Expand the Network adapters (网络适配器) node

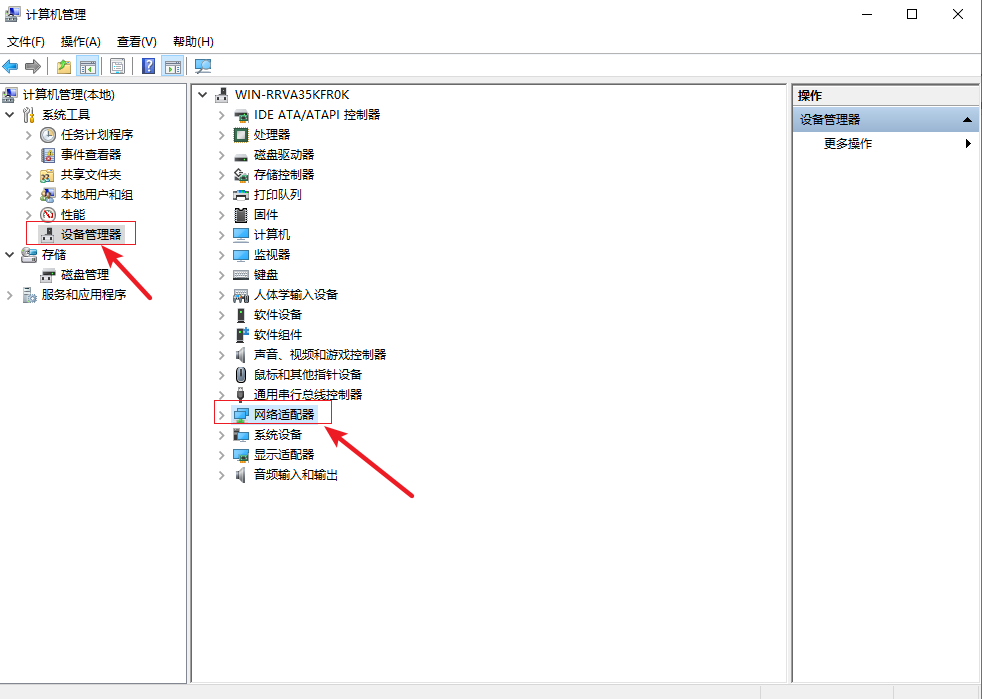[x=222, y=414]
